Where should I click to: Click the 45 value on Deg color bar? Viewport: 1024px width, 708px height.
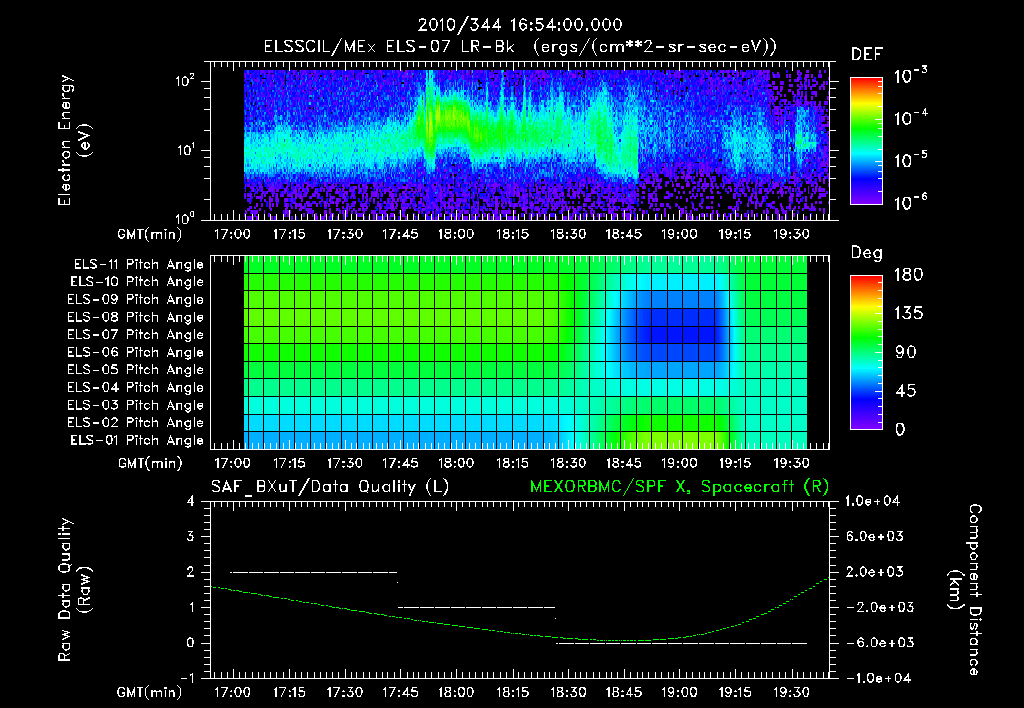click(x=905, y=391)
